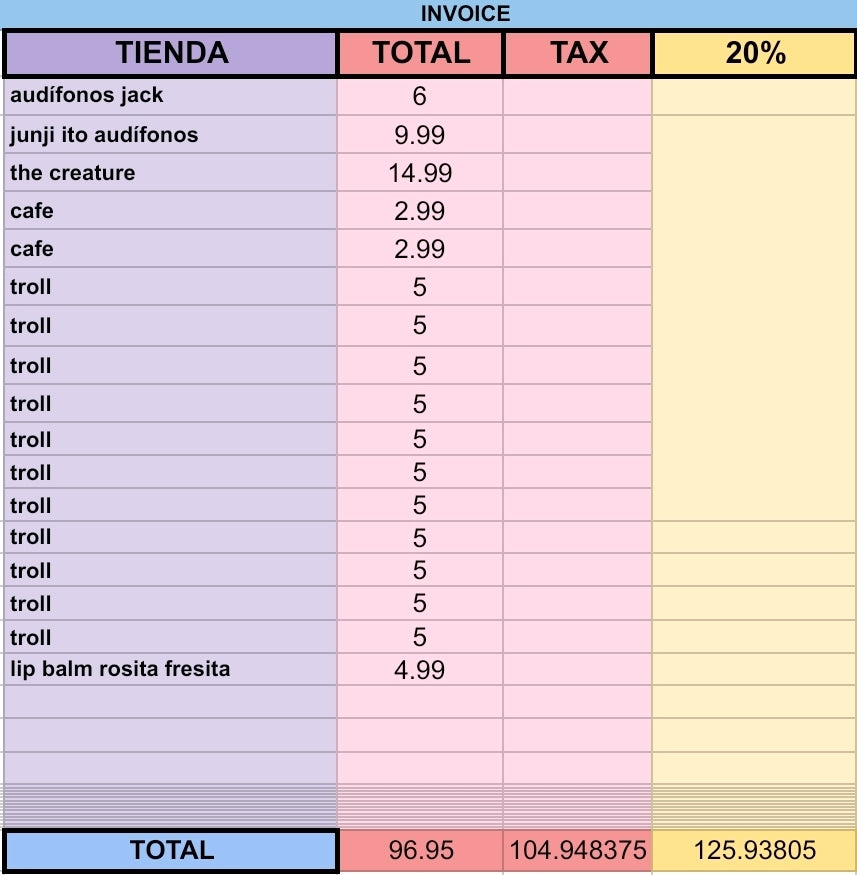Select the 4.99 price cell
Viewport: 857px width, 875px height.
tap(420, 669)
